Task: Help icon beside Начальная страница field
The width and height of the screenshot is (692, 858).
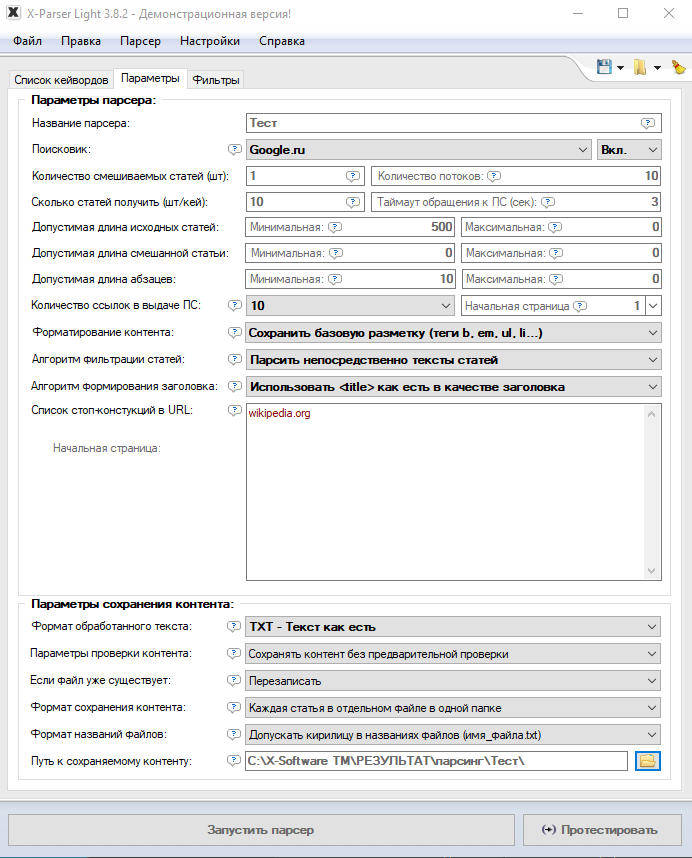Action: click(x=580, y=306)
